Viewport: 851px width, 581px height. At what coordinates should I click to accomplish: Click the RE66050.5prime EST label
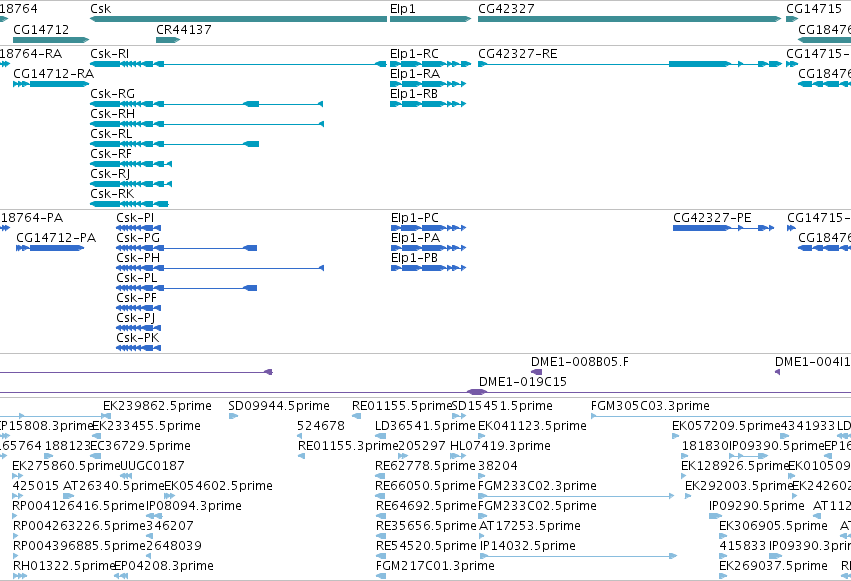[x=425, y=486]
